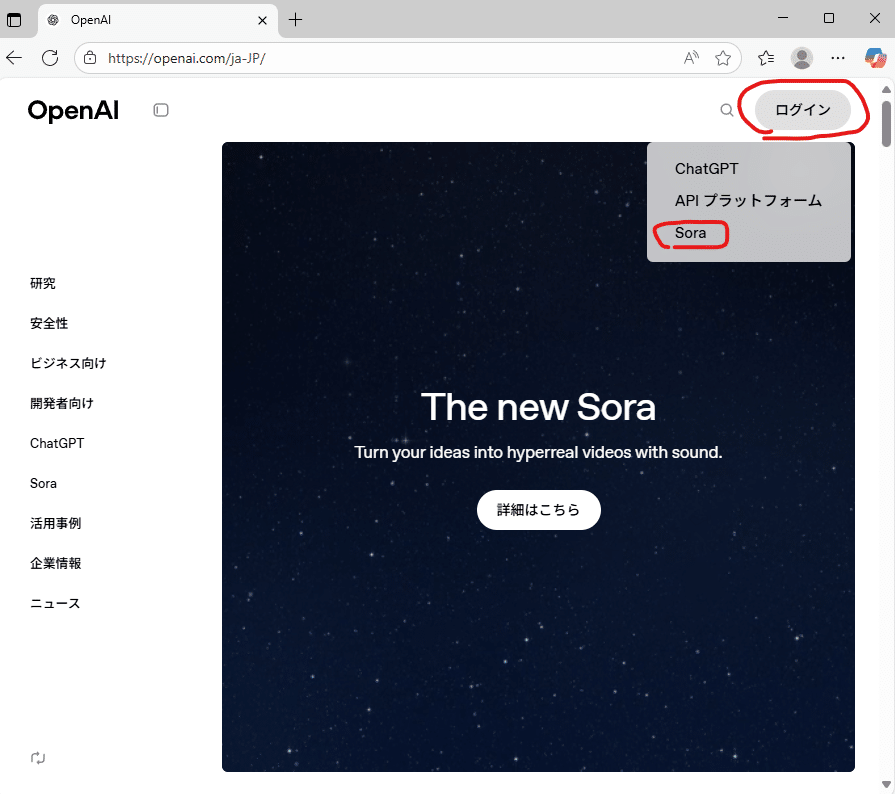Click inside the browser address bar

pos(300,58)
